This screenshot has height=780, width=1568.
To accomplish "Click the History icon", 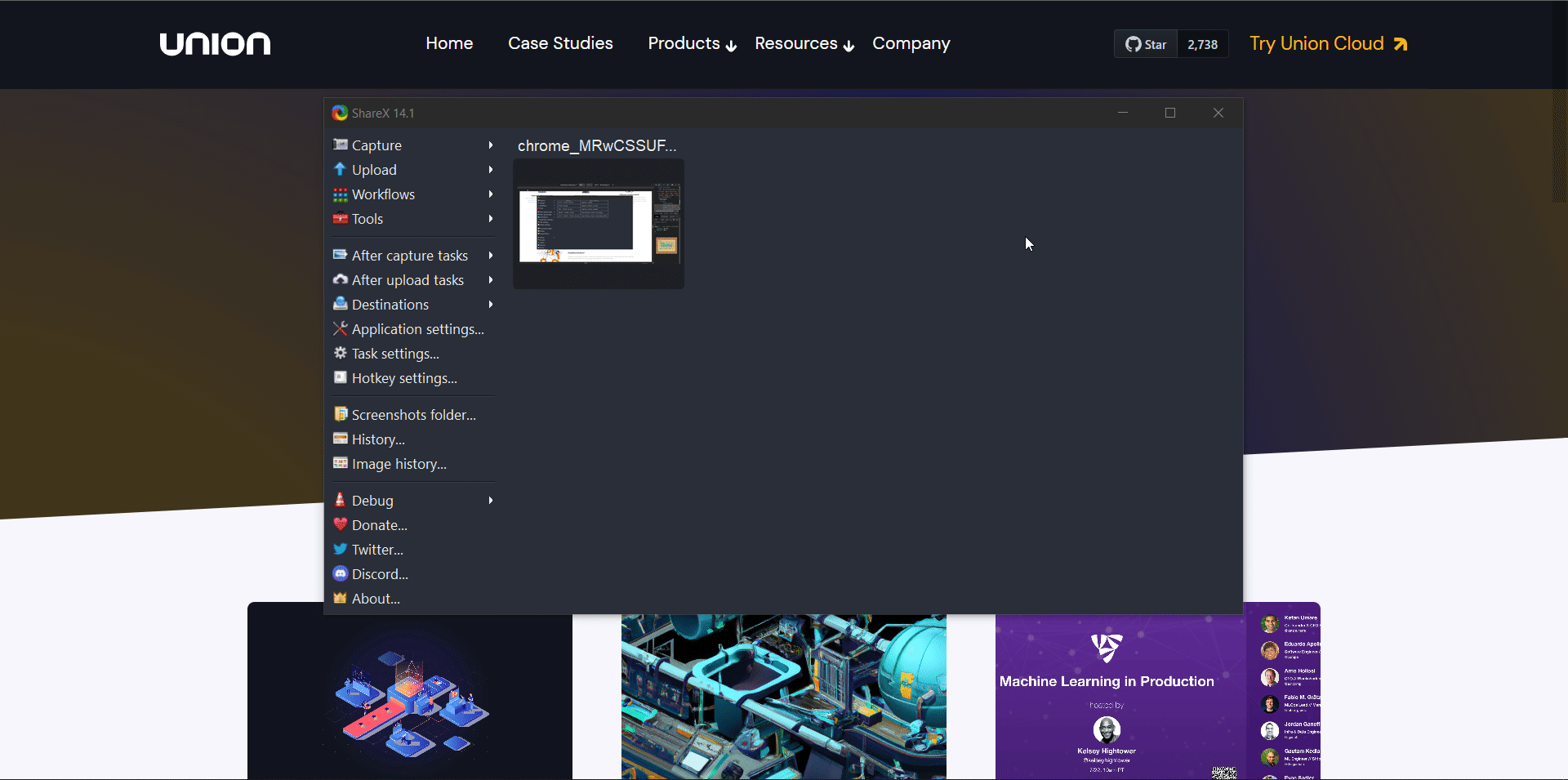I will (x=341, y=439).
